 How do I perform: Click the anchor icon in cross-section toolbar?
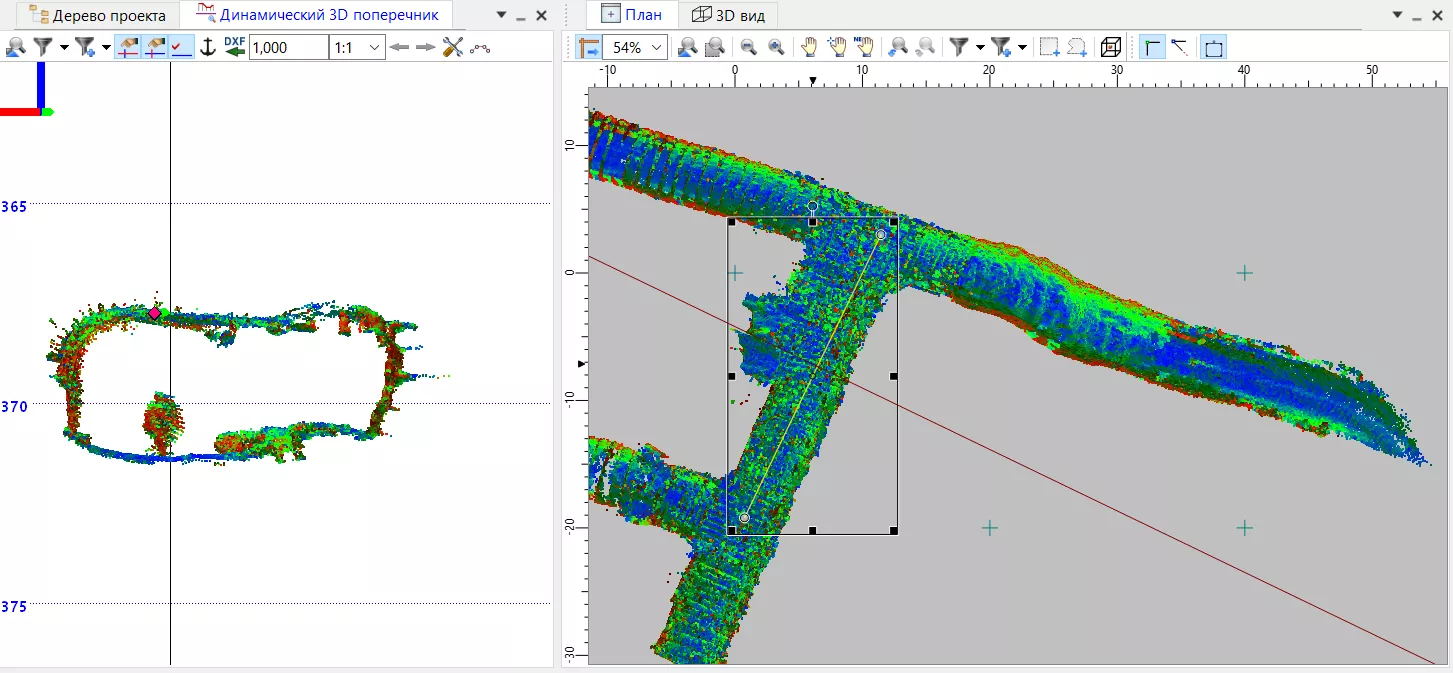click(208, 47)
